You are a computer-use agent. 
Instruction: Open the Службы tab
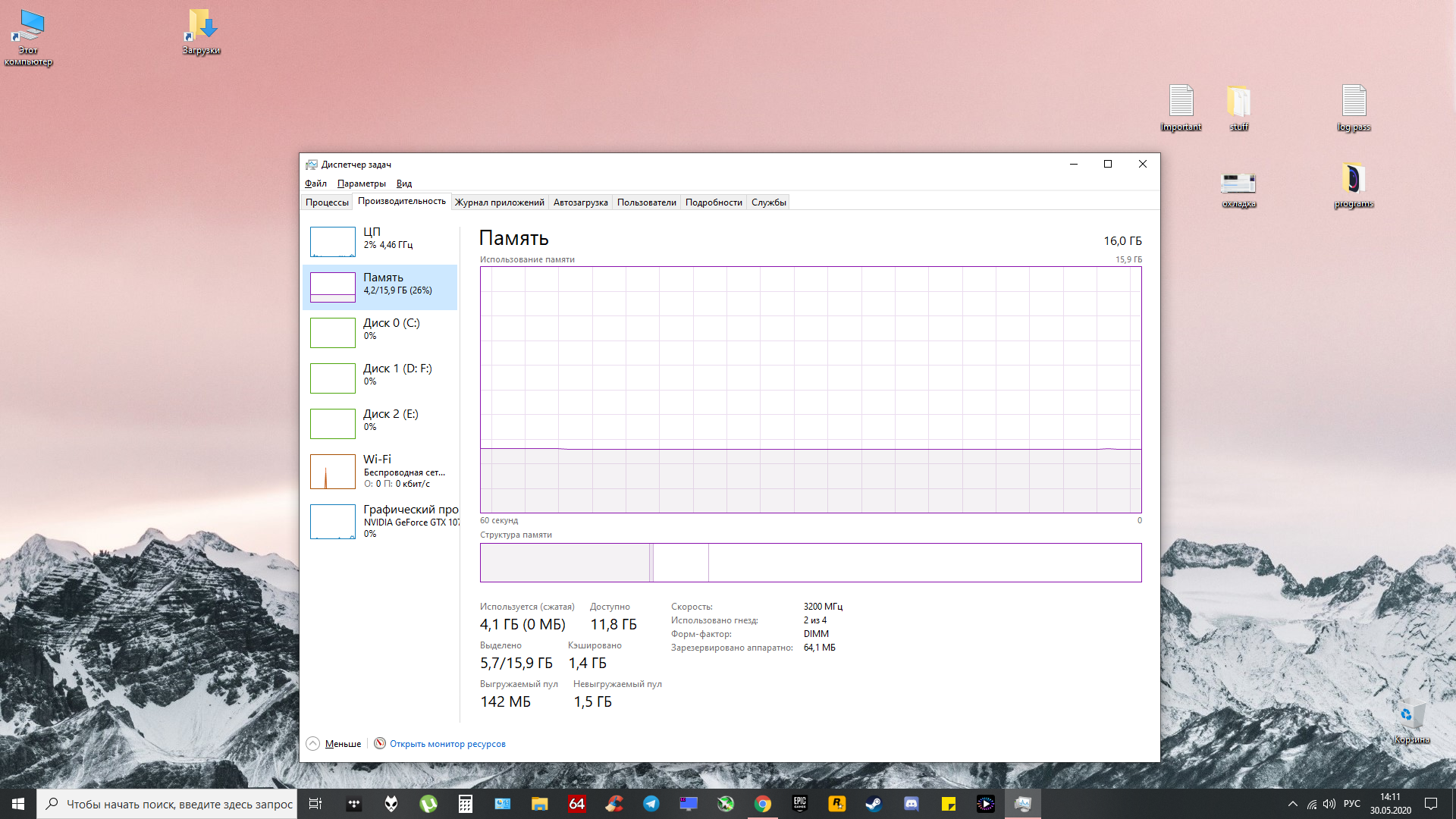coord(768,202)
